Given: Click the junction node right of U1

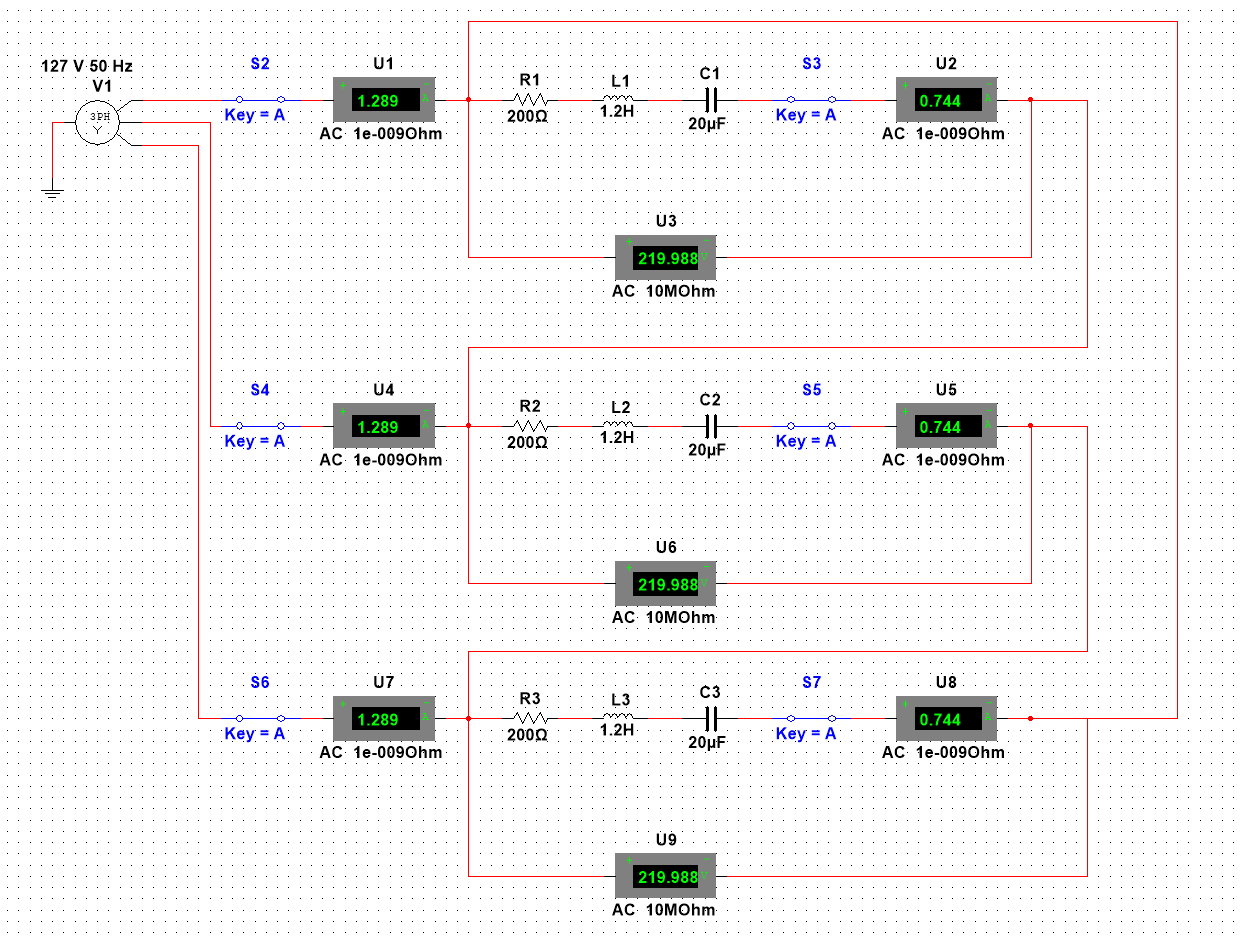Looking at the screenshot, I should [x=469, y=100].
